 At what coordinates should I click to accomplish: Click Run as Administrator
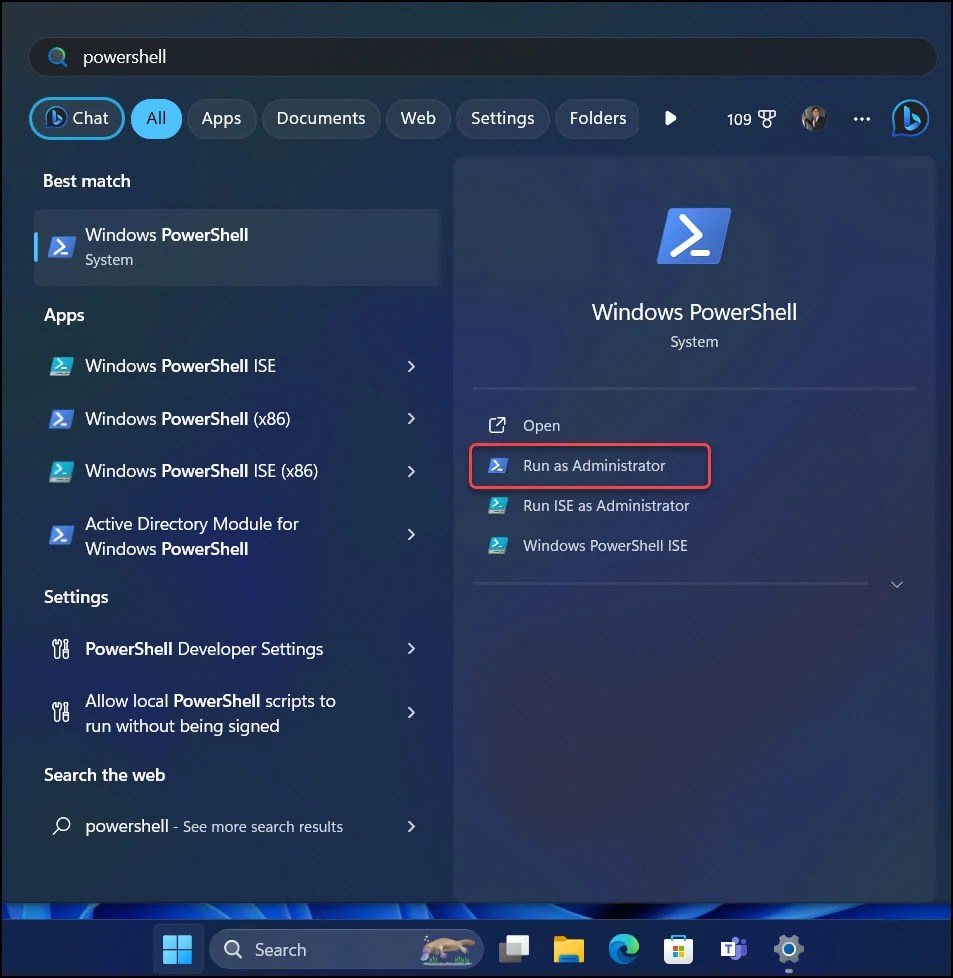pyautogui.click(x=591, y=465)
